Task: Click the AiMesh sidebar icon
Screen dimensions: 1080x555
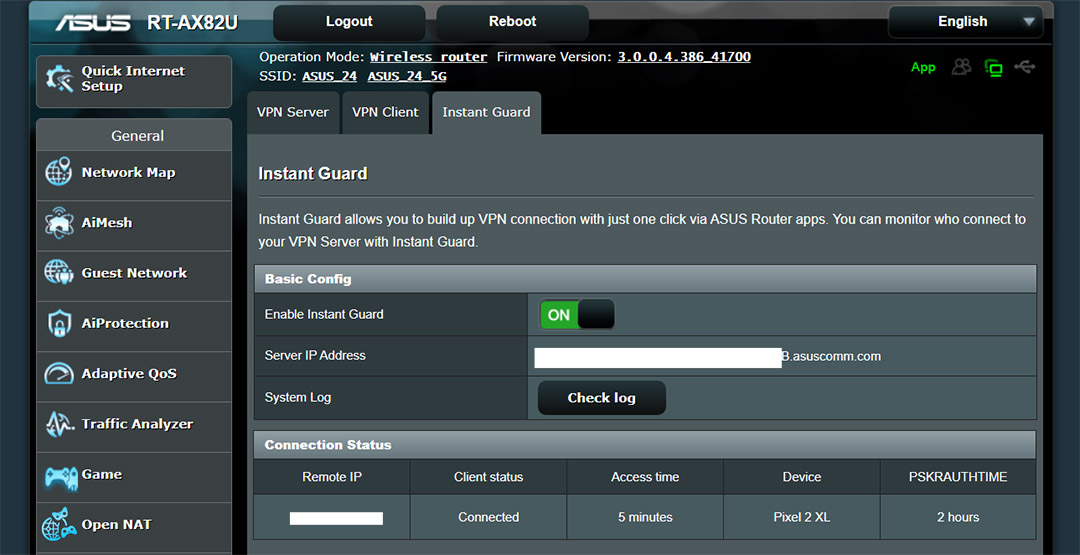Action: click(x=59, y=222)
